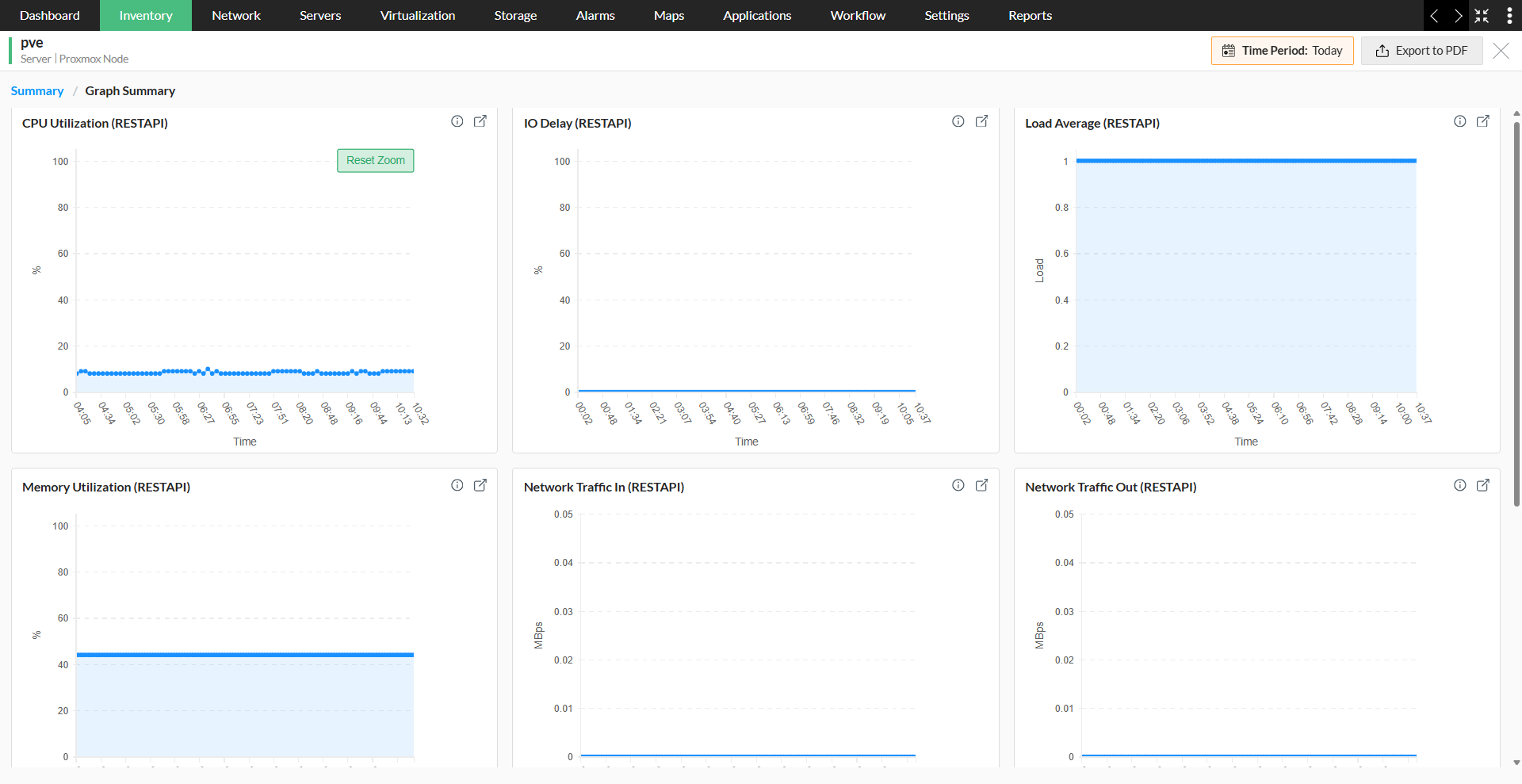
Task: Click the CPU Utilization (RESTAPI) title
Action: coord(95,123)
